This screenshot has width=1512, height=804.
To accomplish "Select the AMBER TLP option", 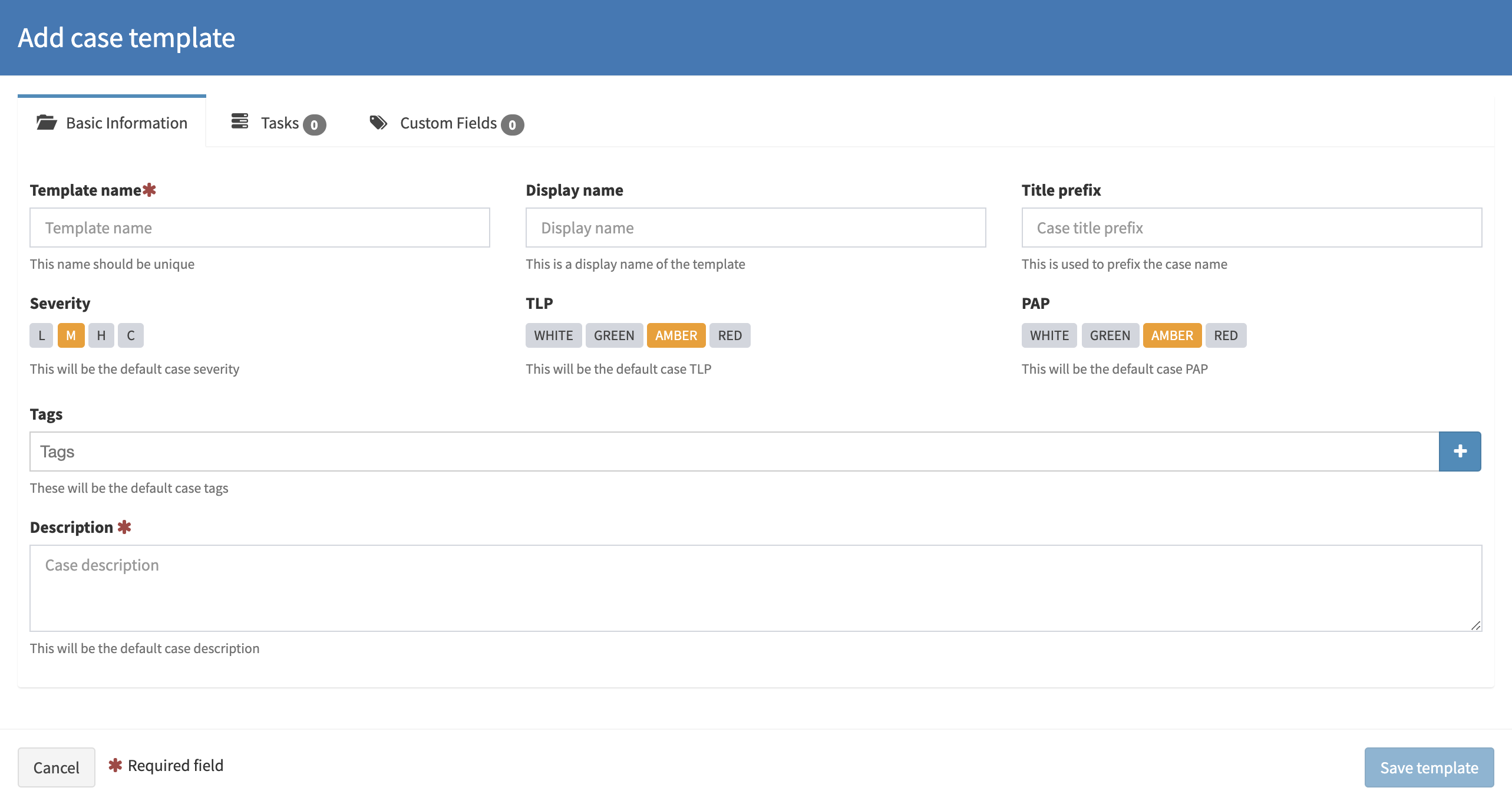I will [x=675, y=335].
